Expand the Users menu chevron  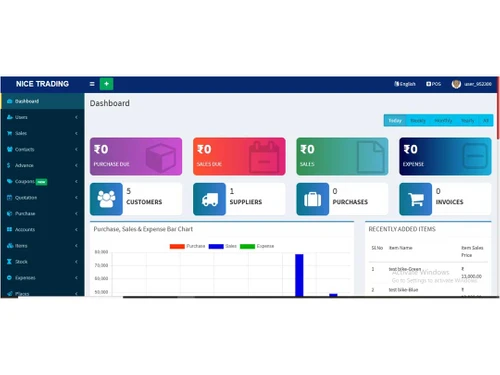tap(76, 117)
